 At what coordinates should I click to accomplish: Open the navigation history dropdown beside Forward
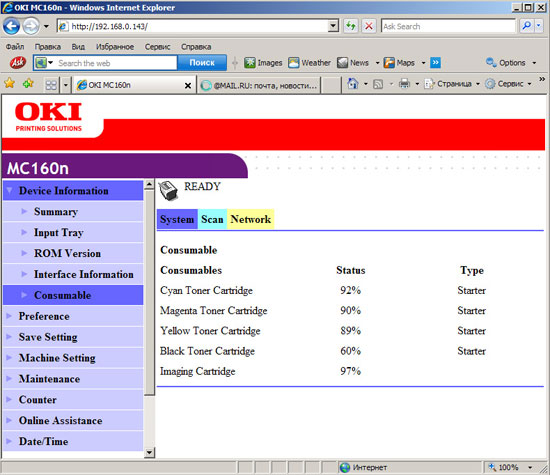click(46, 26)
